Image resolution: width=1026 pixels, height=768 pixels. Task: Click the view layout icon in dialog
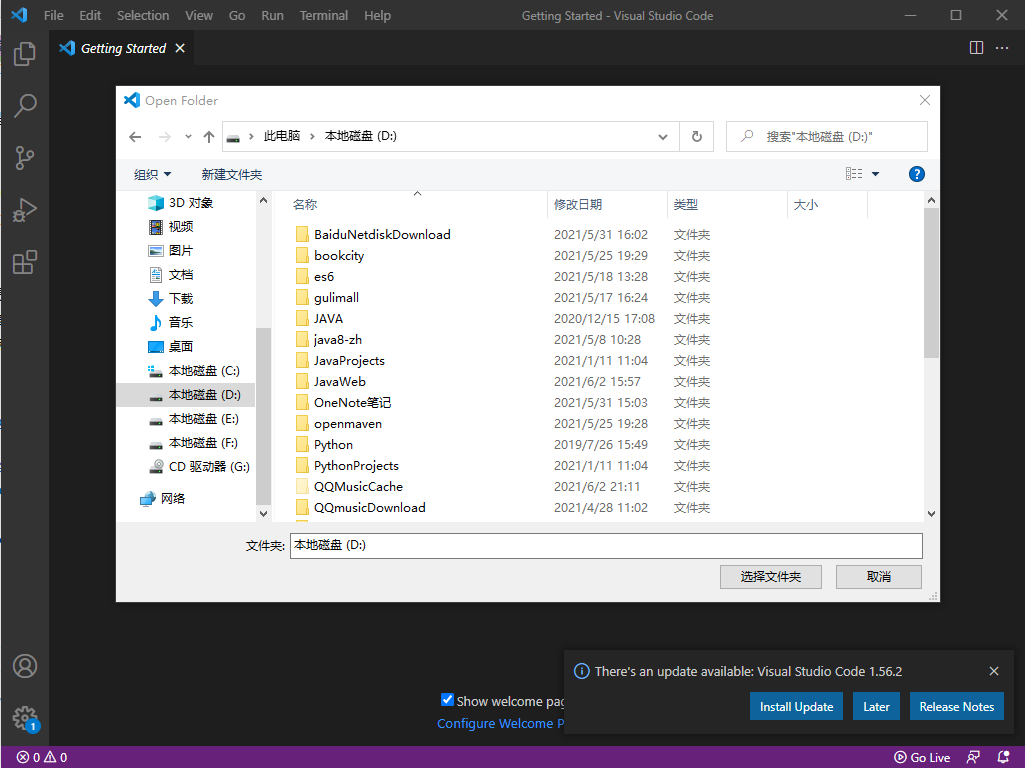pos(854,173)
